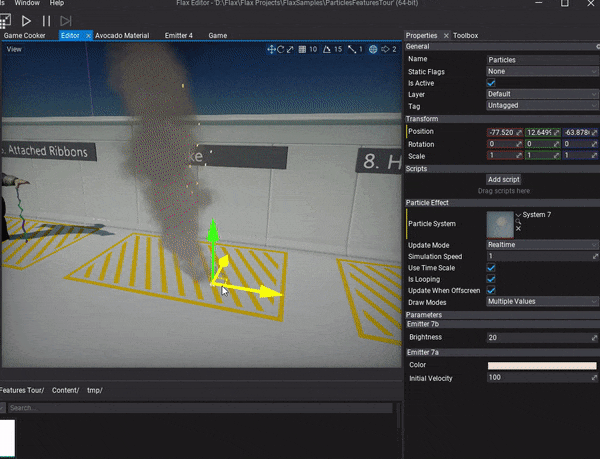Collapse the General section header
The width and height of the screenshot is (600, 459).
[502, 47]
